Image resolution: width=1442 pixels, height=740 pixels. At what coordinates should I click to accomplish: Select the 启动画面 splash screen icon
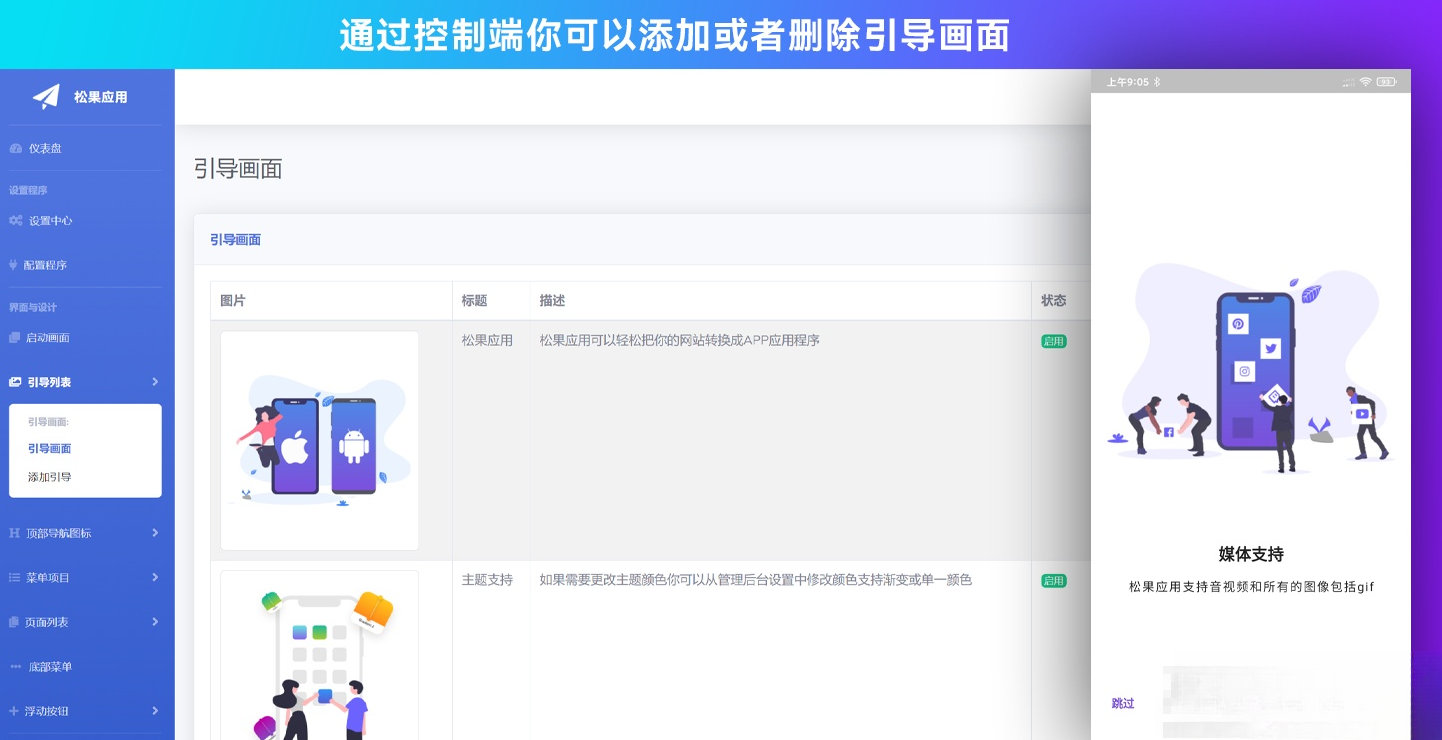coord(14,338)
